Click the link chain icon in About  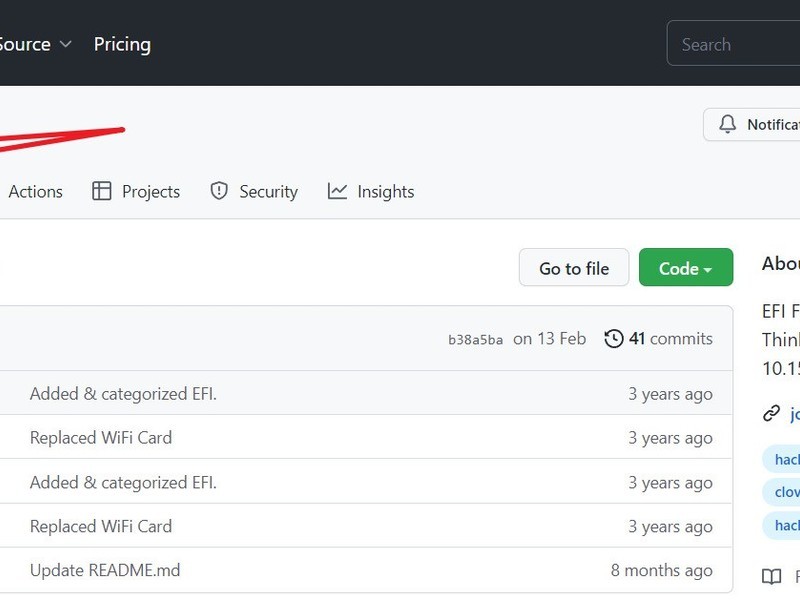tap(771, 413)
